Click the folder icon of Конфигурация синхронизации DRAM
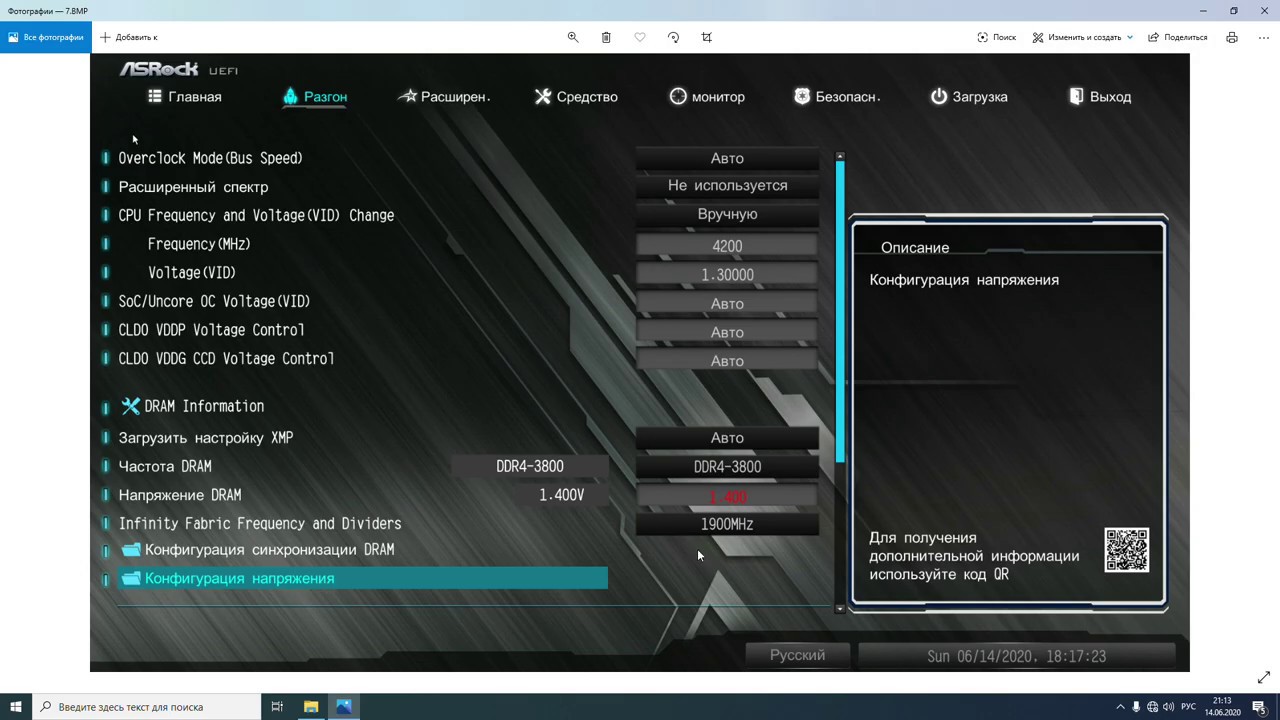 click(131, 550)
